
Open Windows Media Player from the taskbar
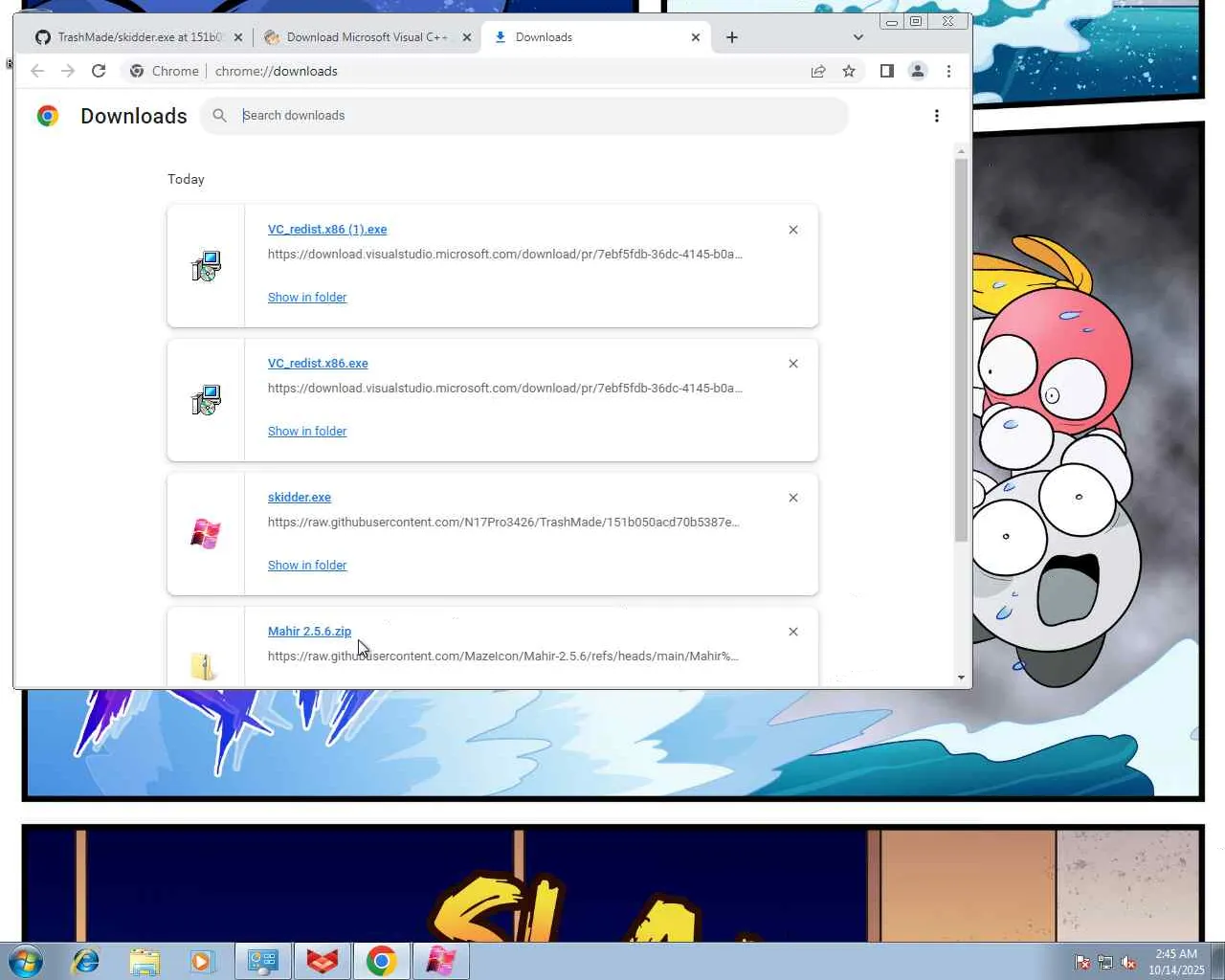(x=202, y=961)
